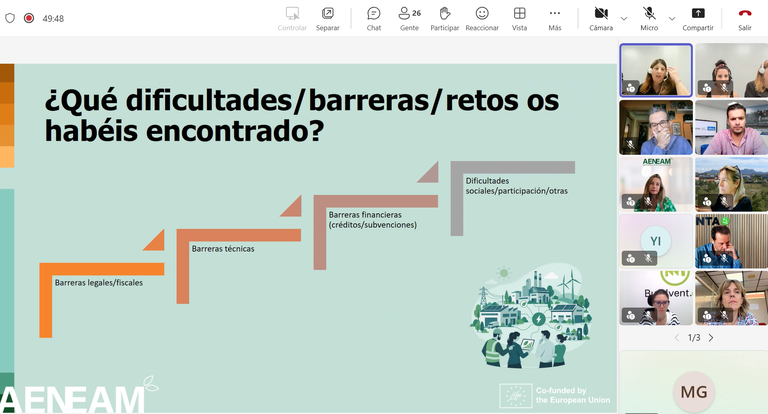Select man covering mouth video tile
This screenshot has width=768, height=414.
click(656, 127)
